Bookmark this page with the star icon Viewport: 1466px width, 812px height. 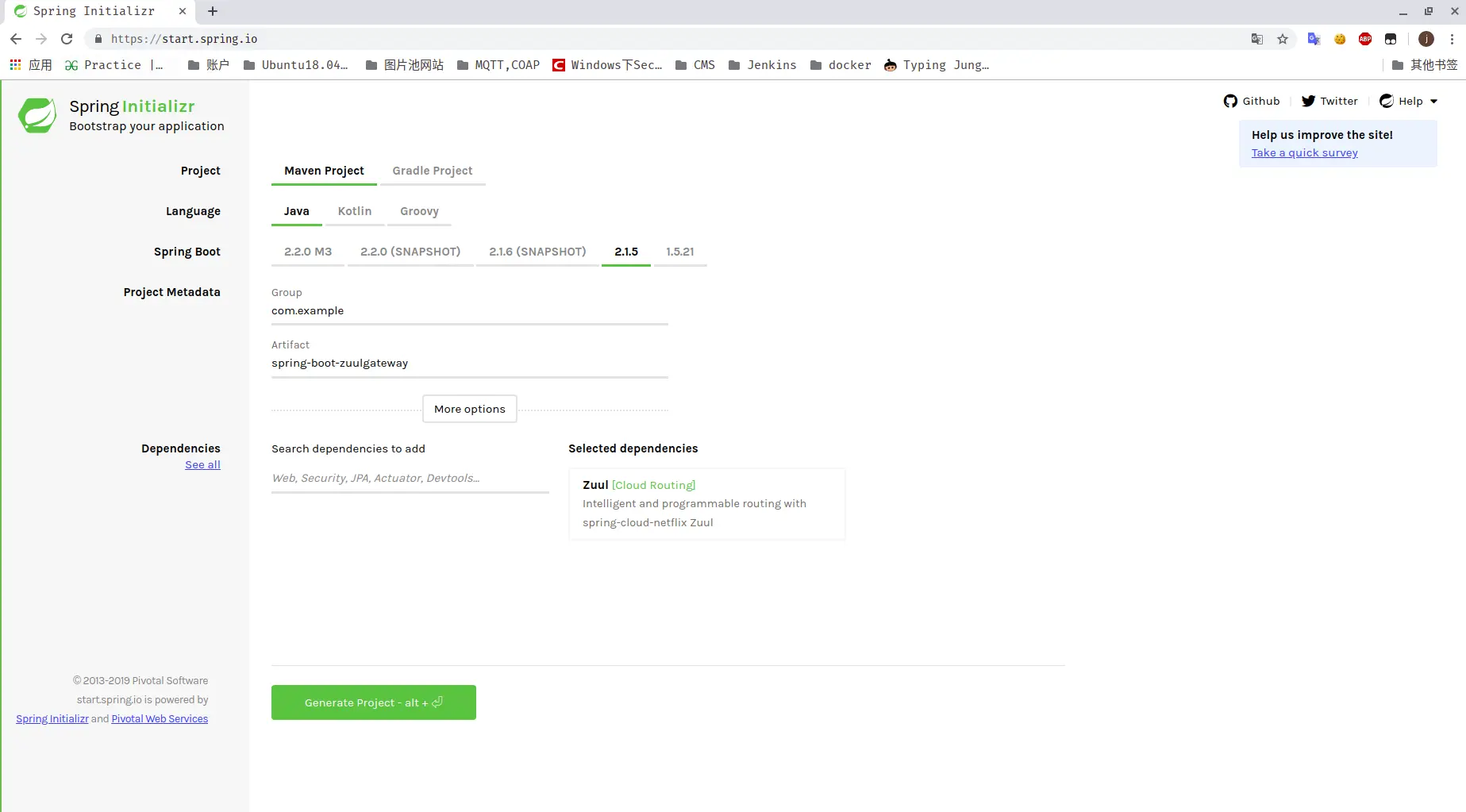tap(1283, 39)
